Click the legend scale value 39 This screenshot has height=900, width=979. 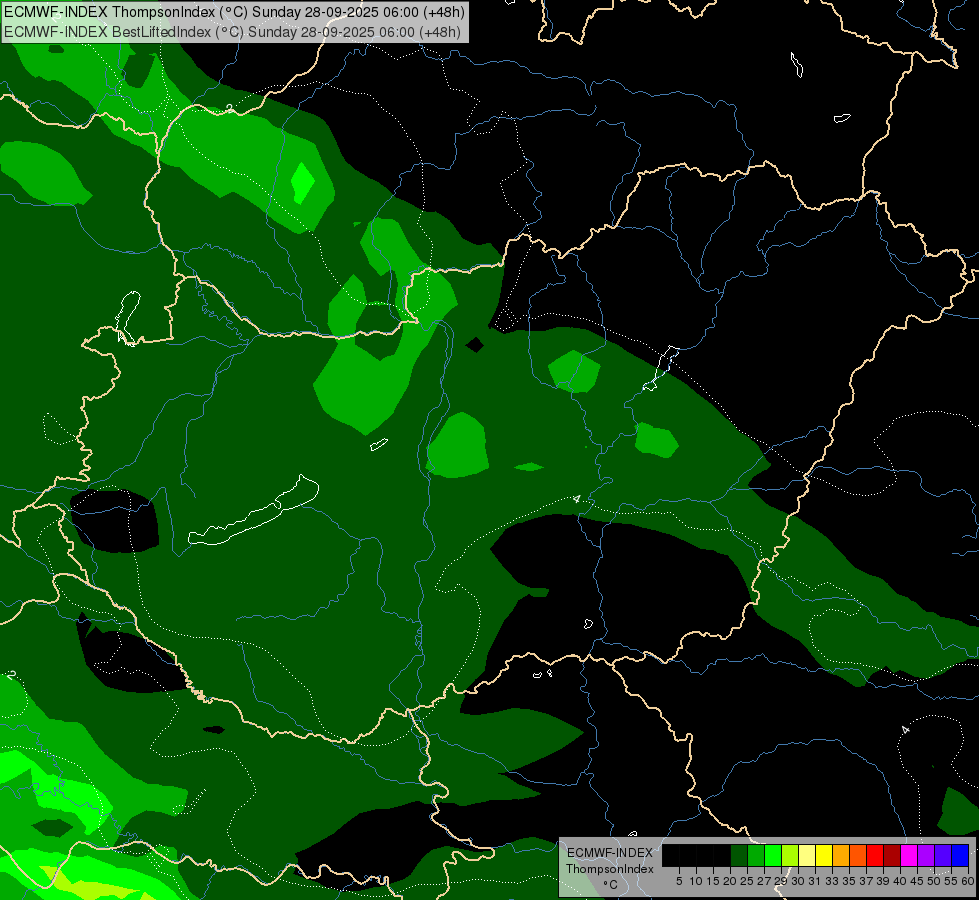point(883,881)
